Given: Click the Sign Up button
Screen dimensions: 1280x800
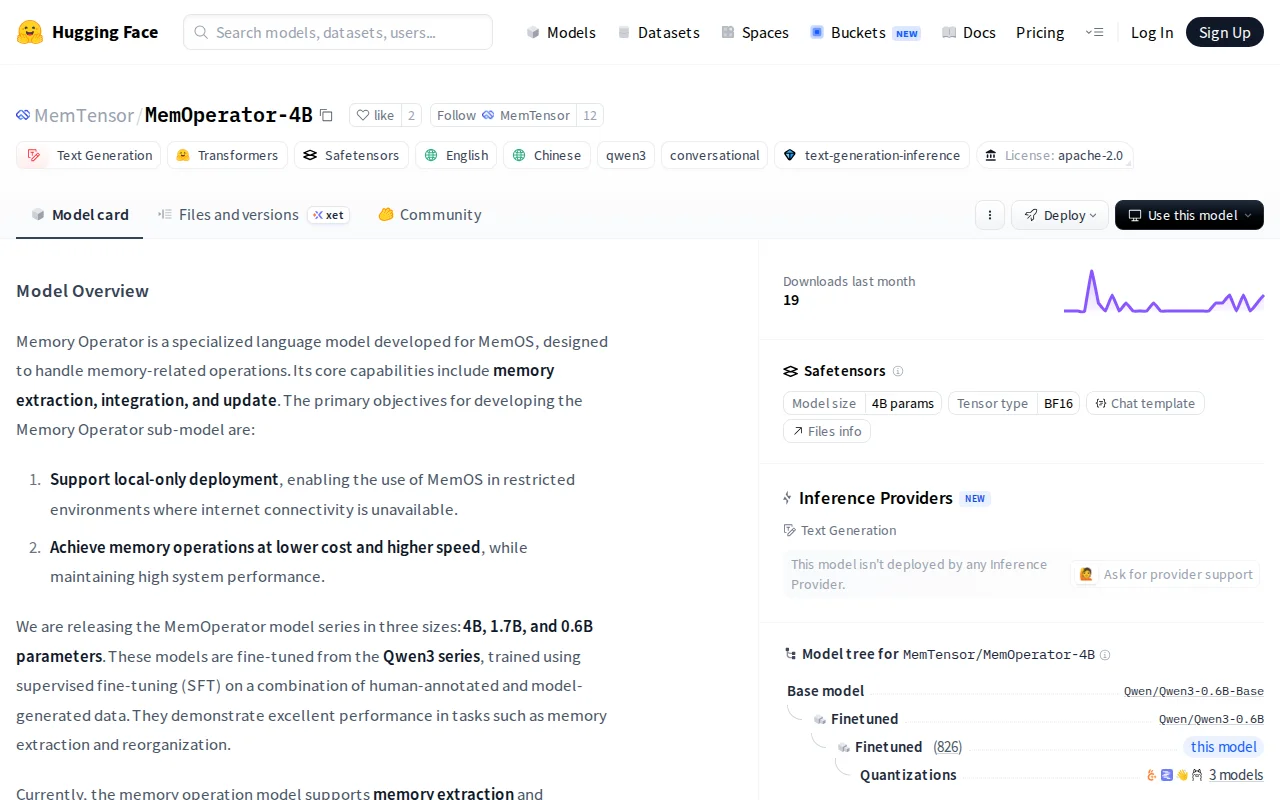Looking at the screenshot, I should pos(1225,32).
